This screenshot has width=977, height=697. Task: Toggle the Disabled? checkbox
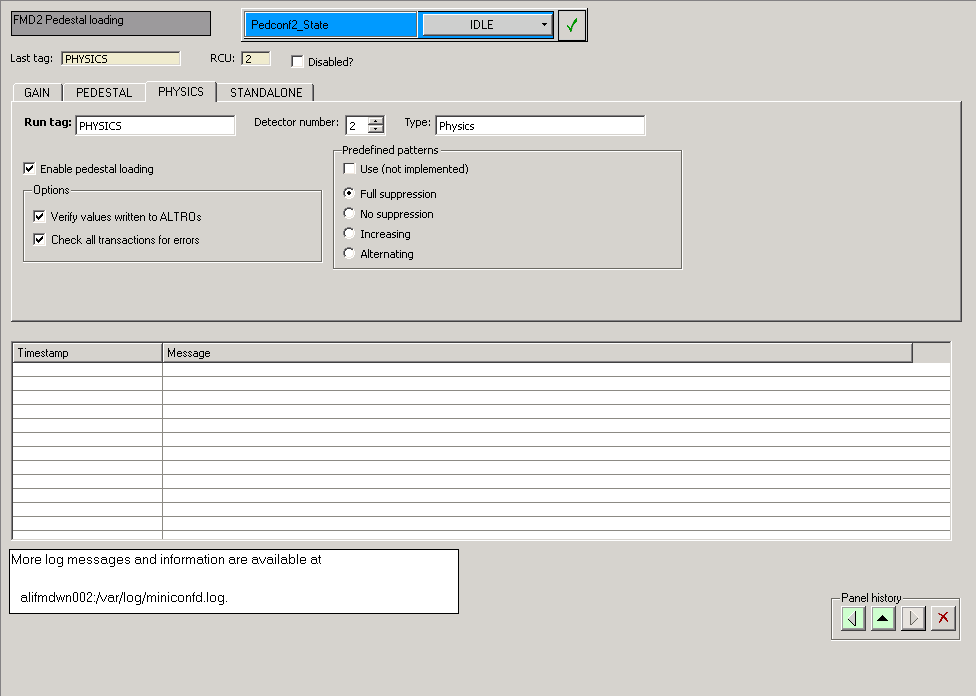pos(297,62)
